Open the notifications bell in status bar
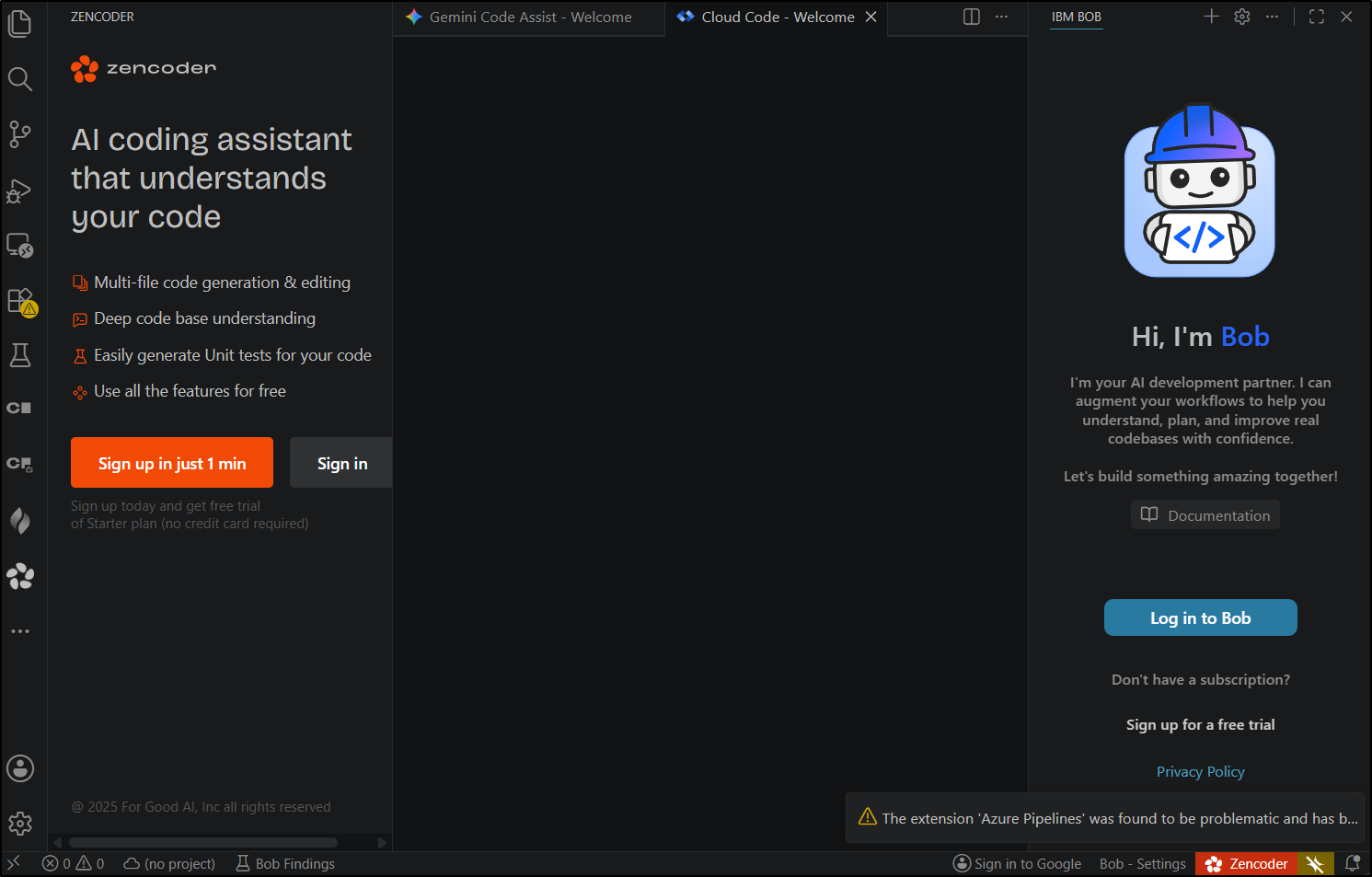The height and width of the screenshot is (877, 1372). [1353, 863]
